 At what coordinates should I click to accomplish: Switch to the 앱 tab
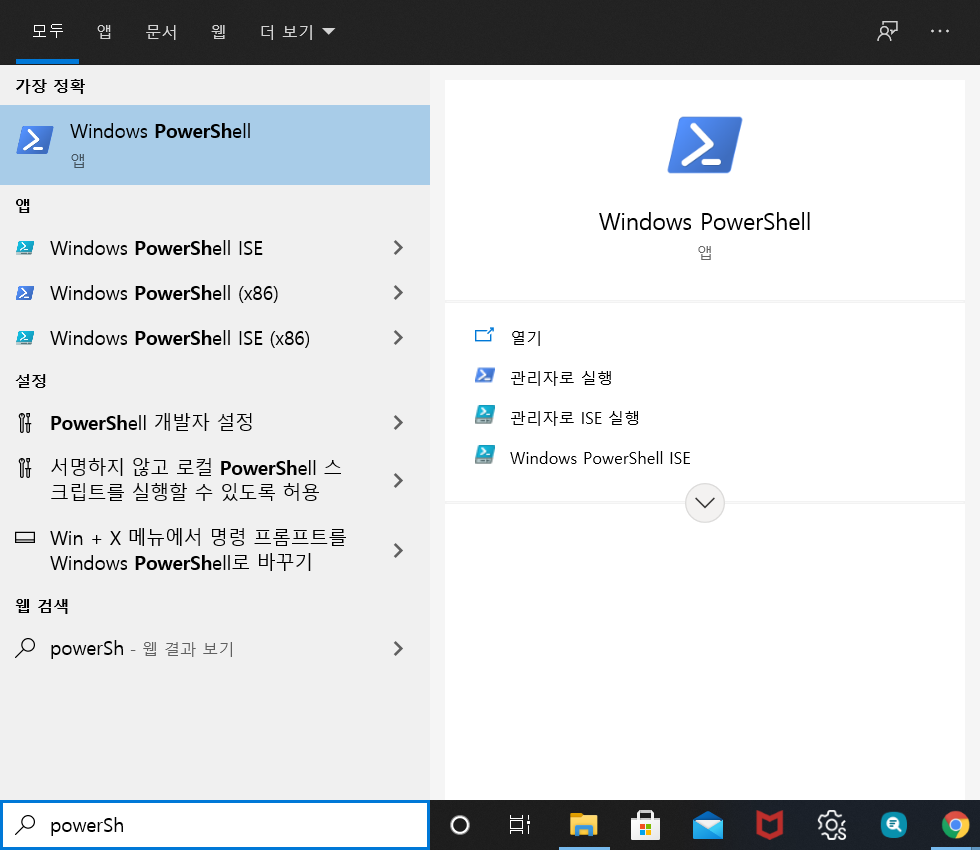[104, 31]
